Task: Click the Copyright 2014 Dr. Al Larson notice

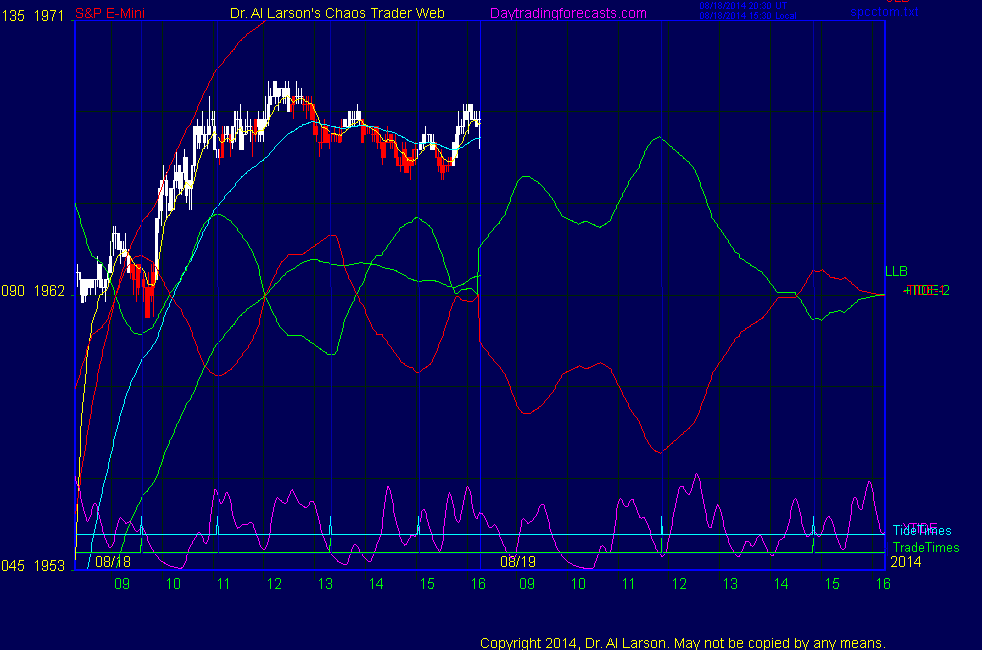Action: (x=683, y=642)
